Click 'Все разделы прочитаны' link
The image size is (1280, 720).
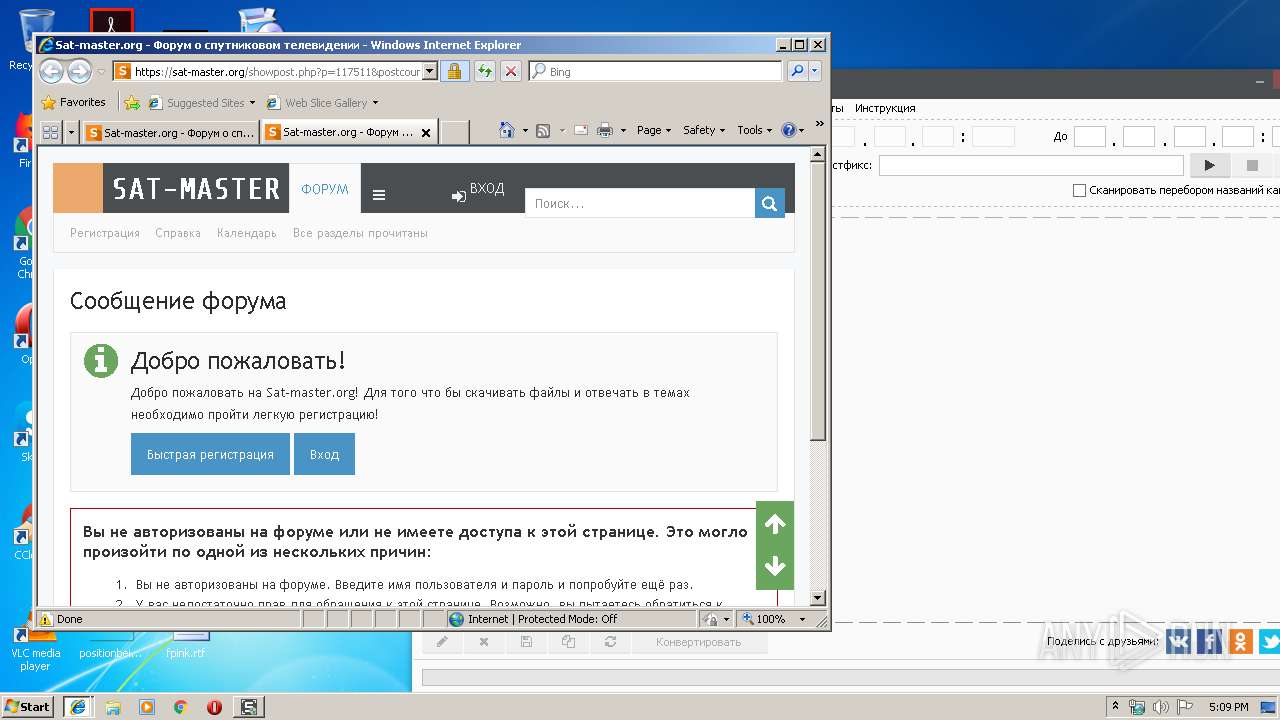coord(360,233)
